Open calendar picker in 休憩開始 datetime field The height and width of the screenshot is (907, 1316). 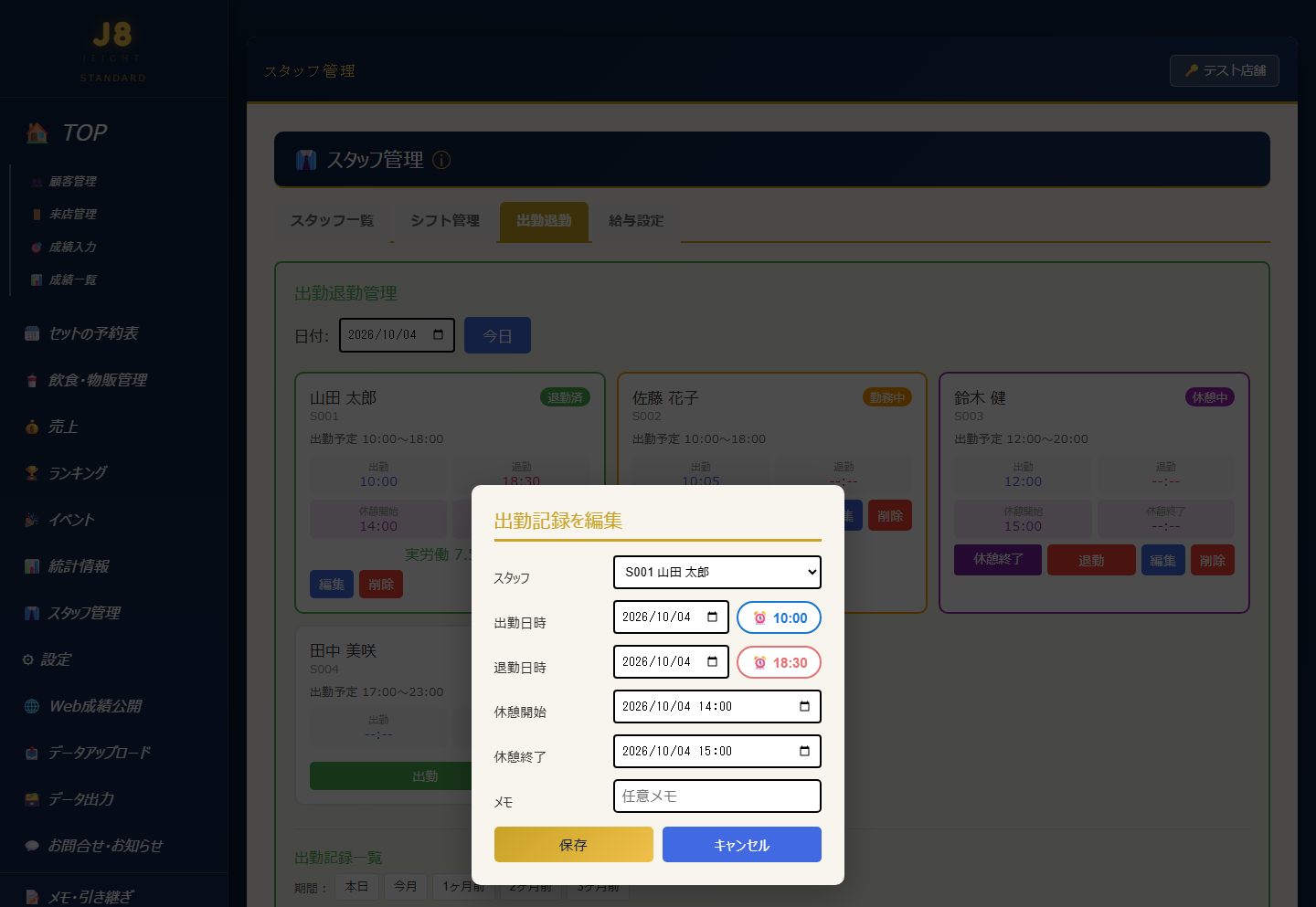tap(804, 707)
